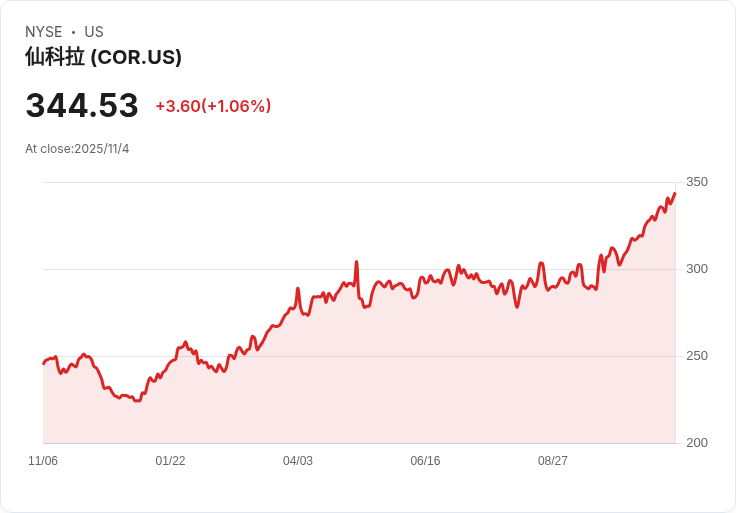The width and height of the screenshot is (736, 513).
Task: Click the shaded area under the price line
Action: click(400, 380)
